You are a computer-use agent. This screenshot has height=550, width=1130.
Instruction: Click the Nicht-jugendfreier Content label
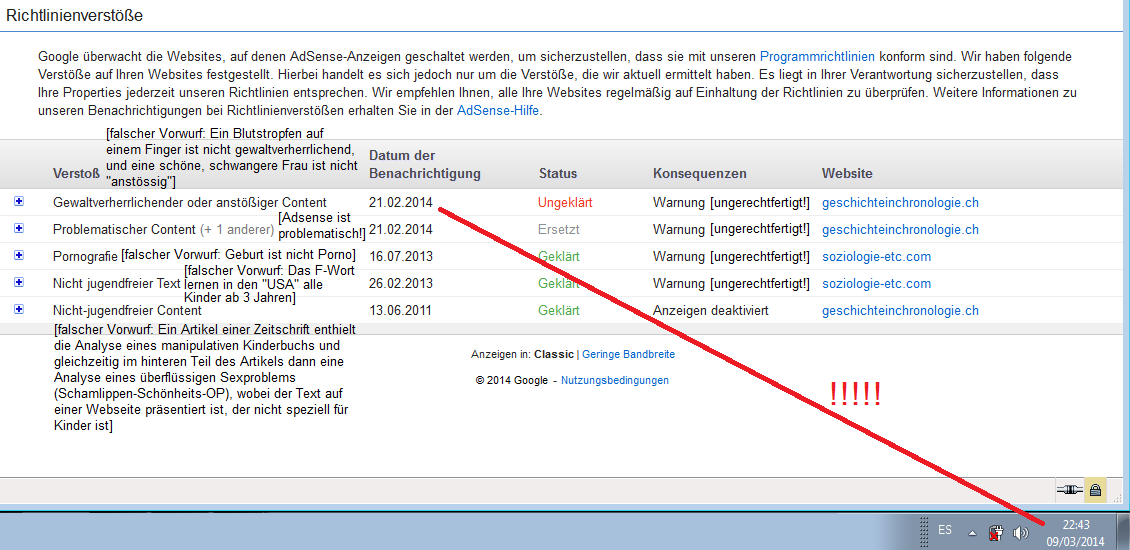(x=127, y=311)
